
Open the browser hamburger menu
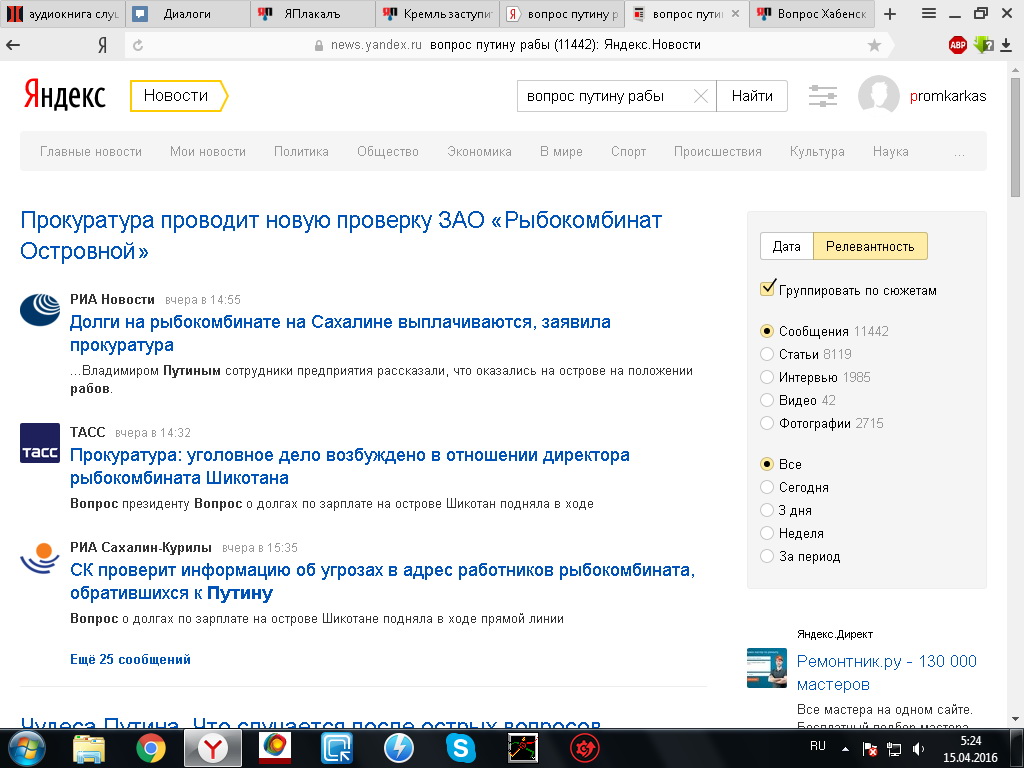[x=929, y=14]
